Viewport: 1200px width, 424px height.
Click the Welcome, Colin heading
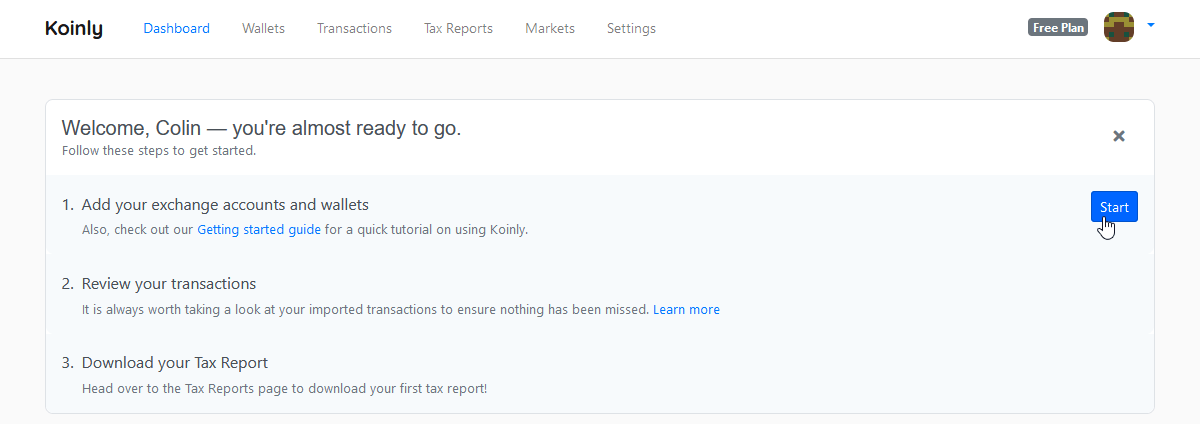point(261,128)
